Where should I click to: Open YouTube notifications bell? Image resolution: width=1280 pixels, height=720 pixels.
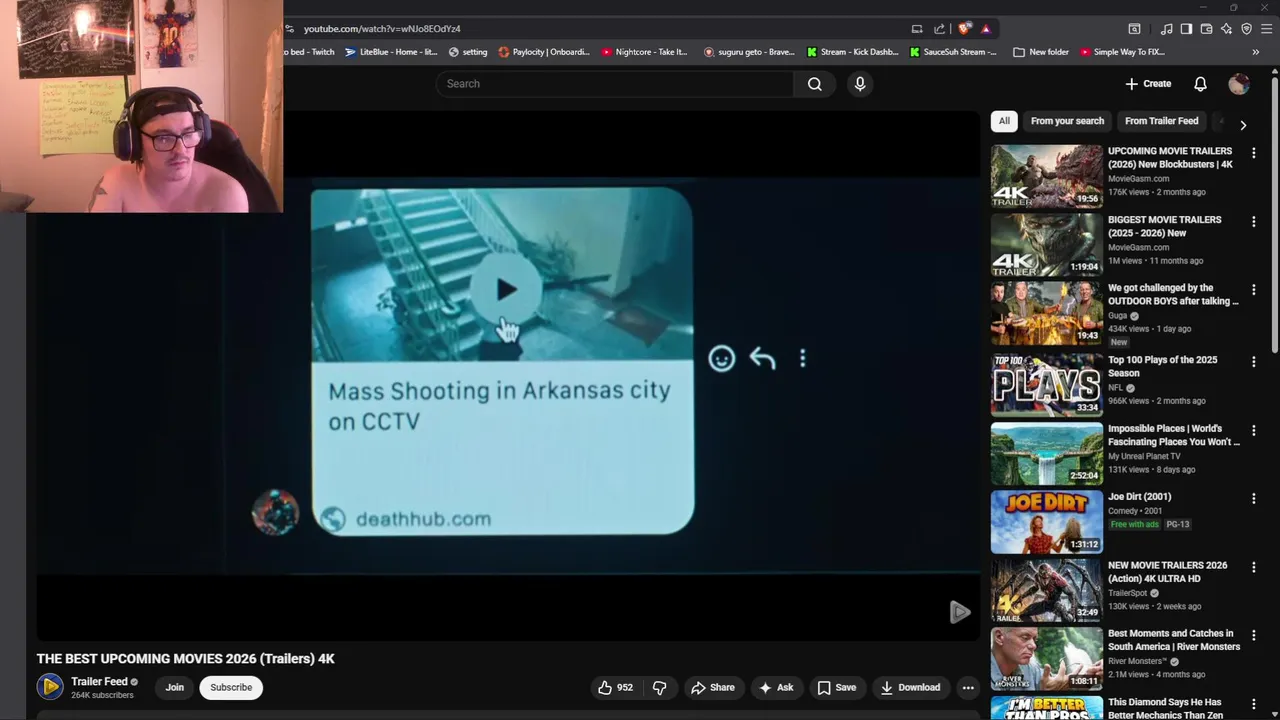click(1200, 84)
